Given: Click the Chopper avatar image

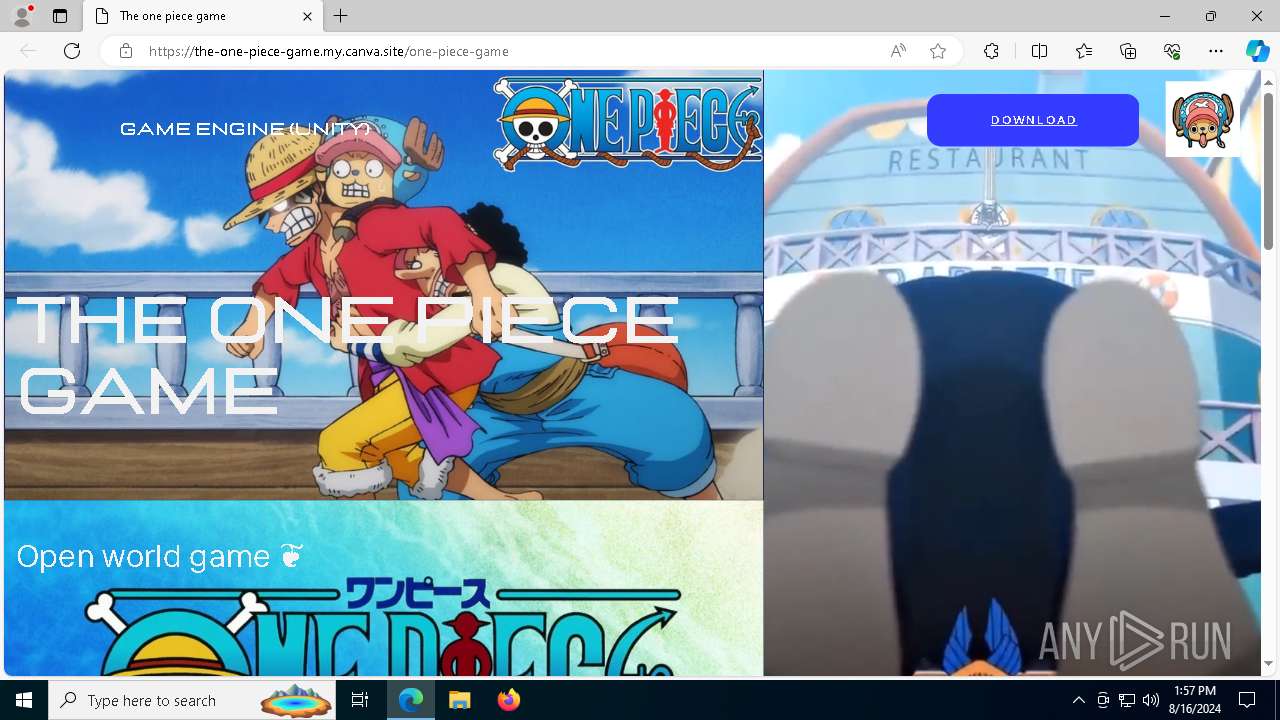Looking at the screenshot, I should (x=1203, y=120).
